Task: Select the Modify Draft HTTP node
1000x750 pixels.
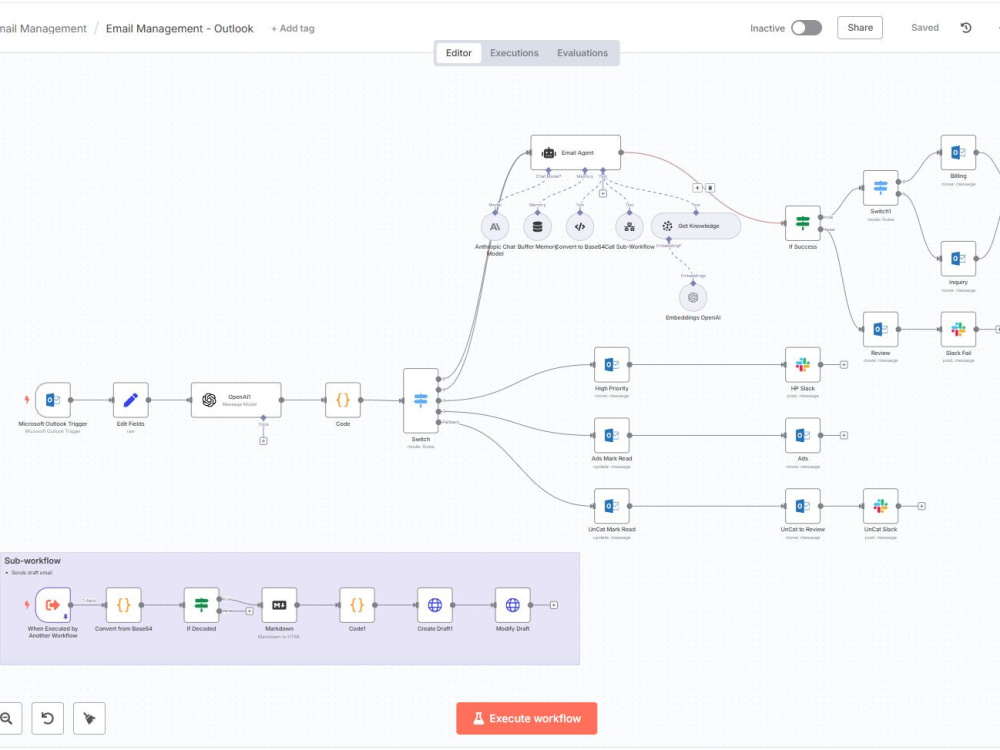Action: click(513, 605)
